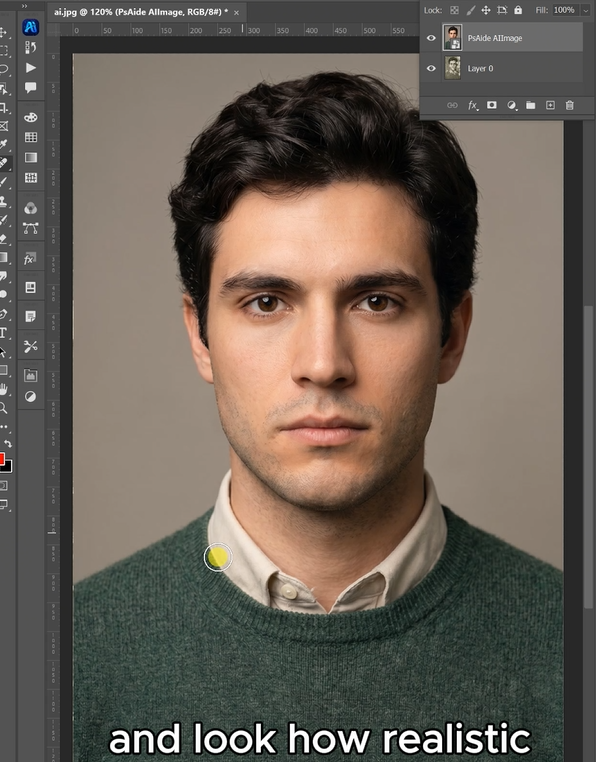Expand the collapsed panel with double arrows
The image size is (596, 762).
click(24, 6)
